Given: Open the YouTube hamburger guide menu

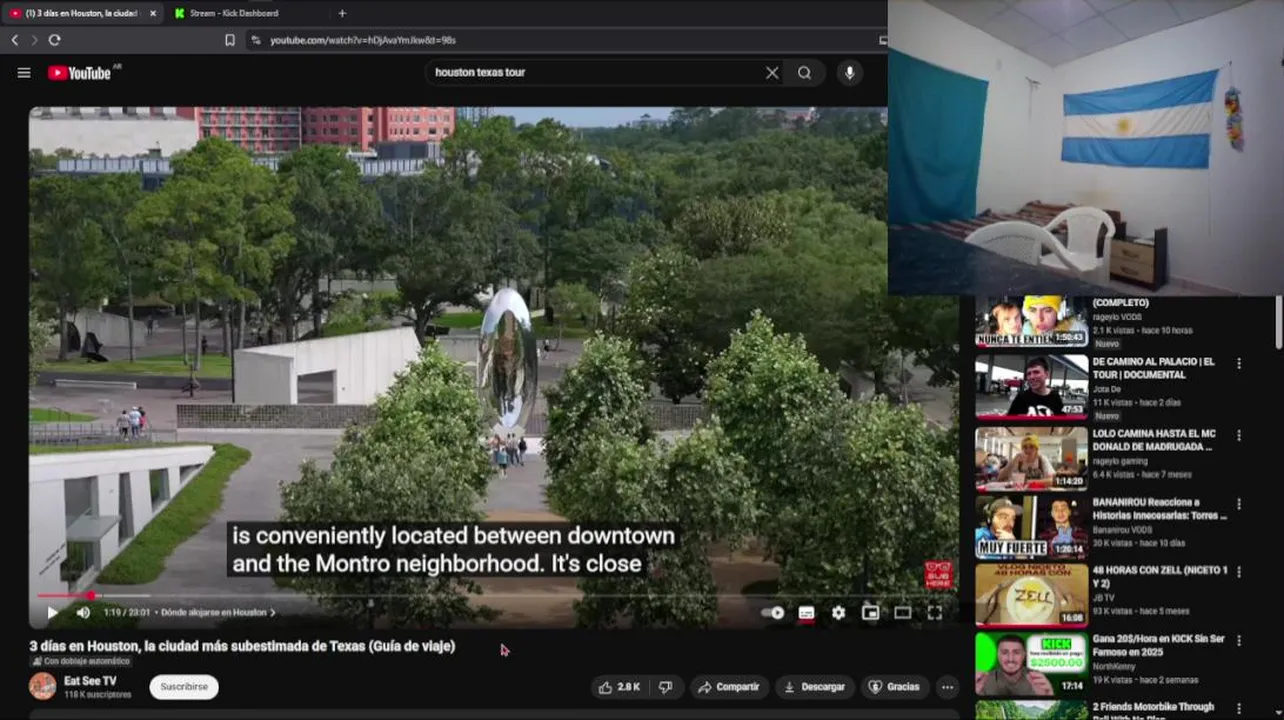Looking at the screenshot, I should (x=24, y=73).
